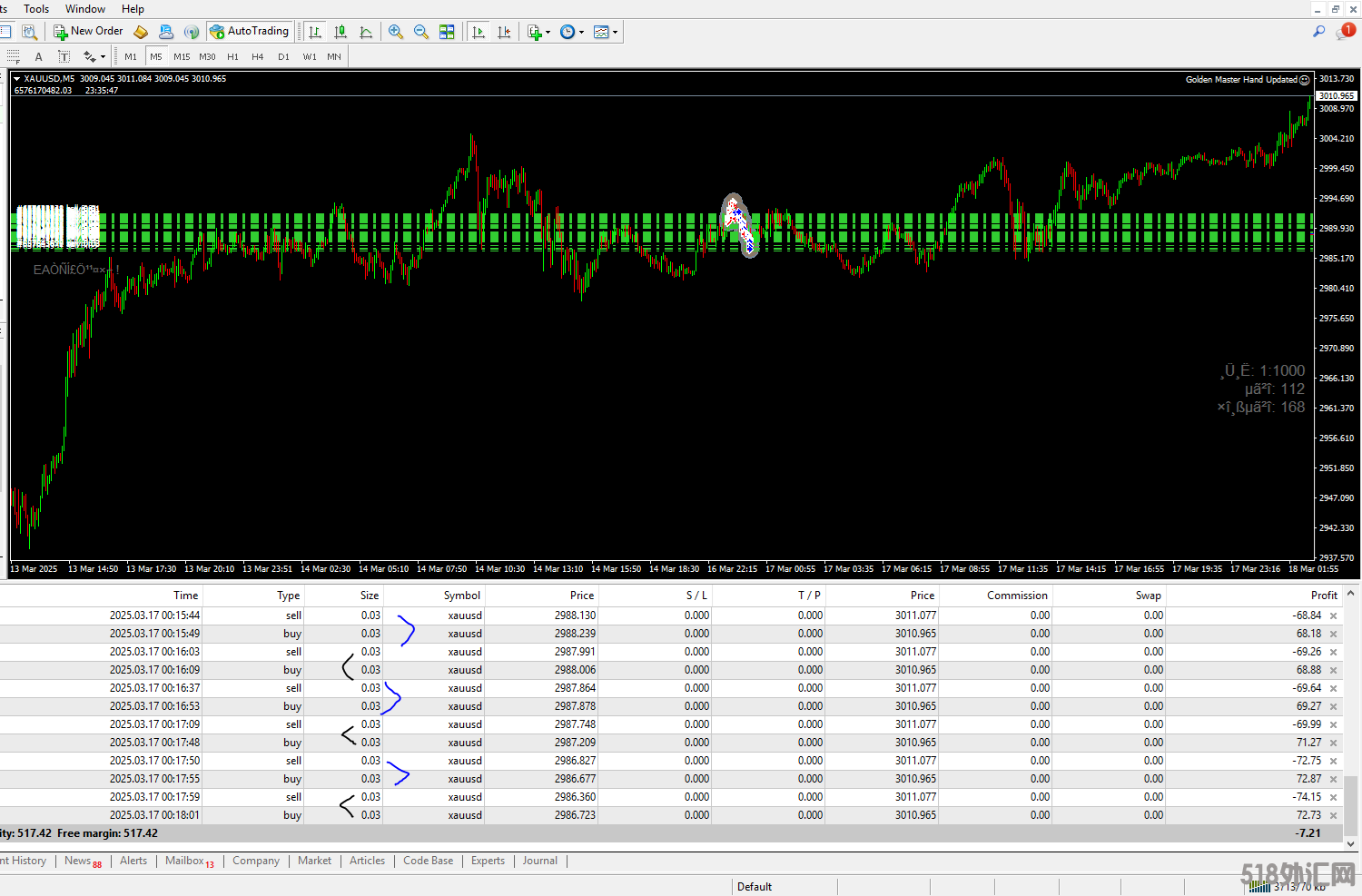Open the Periods clock icon
1362x896 pixels.
(567, 32)
